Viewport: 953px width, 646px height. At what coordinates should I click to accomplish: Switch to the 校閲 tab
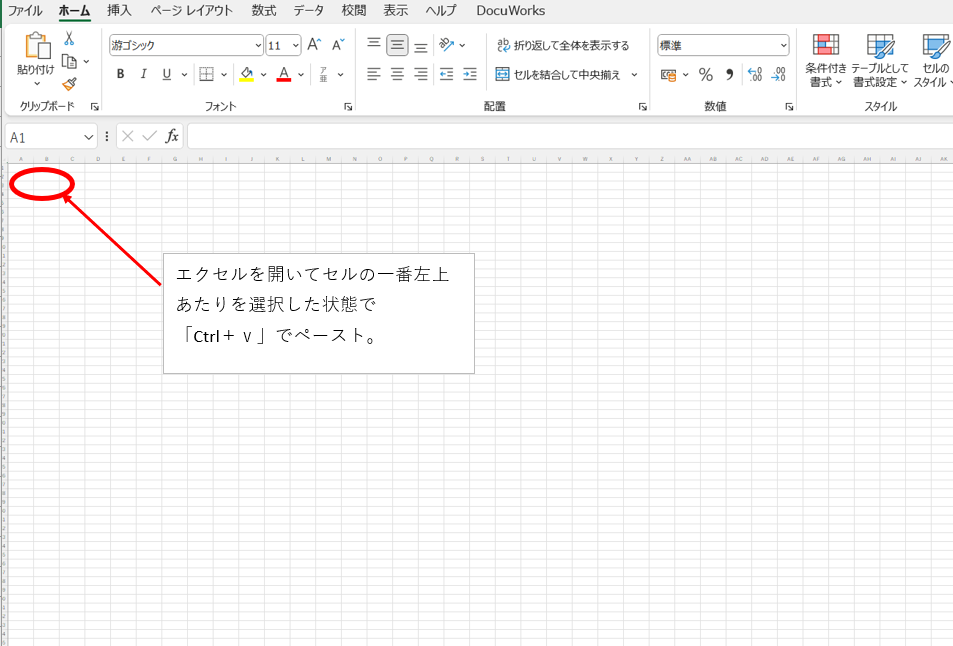354,10
